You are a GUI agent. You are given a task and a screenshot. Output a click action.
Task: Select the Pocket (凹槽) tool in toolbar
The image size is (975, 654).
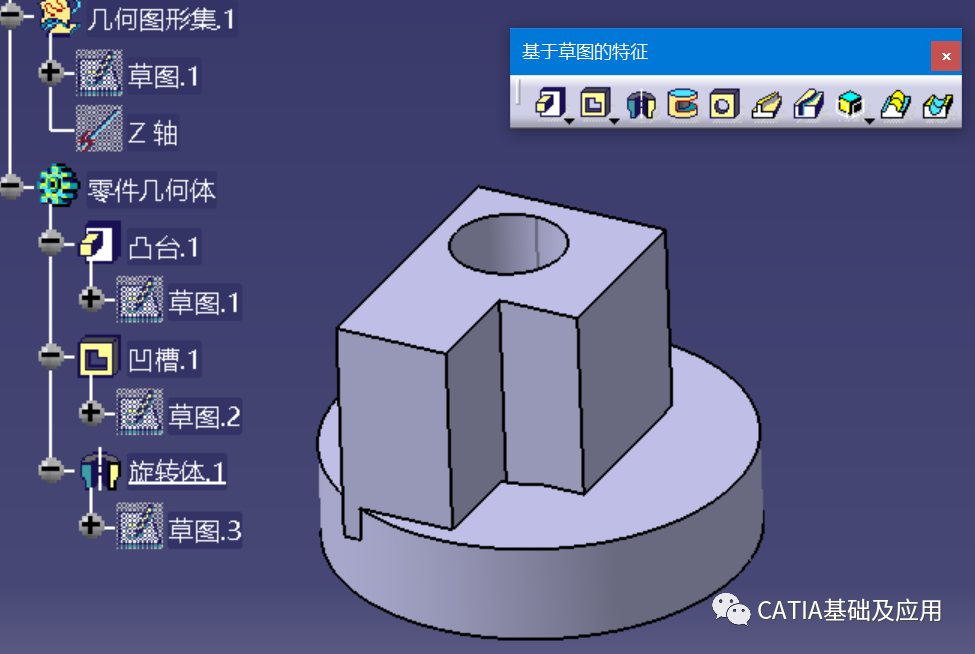tap(594, 103)
